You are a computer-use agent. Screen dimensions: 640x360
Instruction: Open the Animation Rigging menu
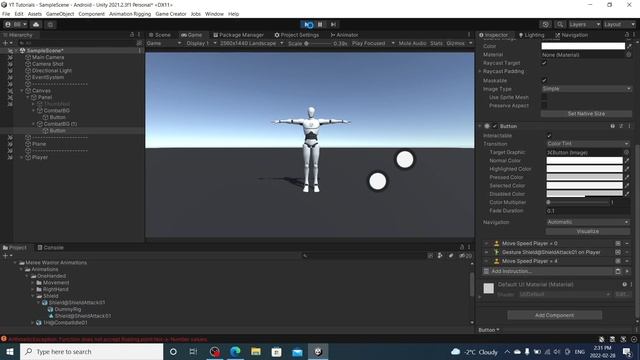point(130,14)
